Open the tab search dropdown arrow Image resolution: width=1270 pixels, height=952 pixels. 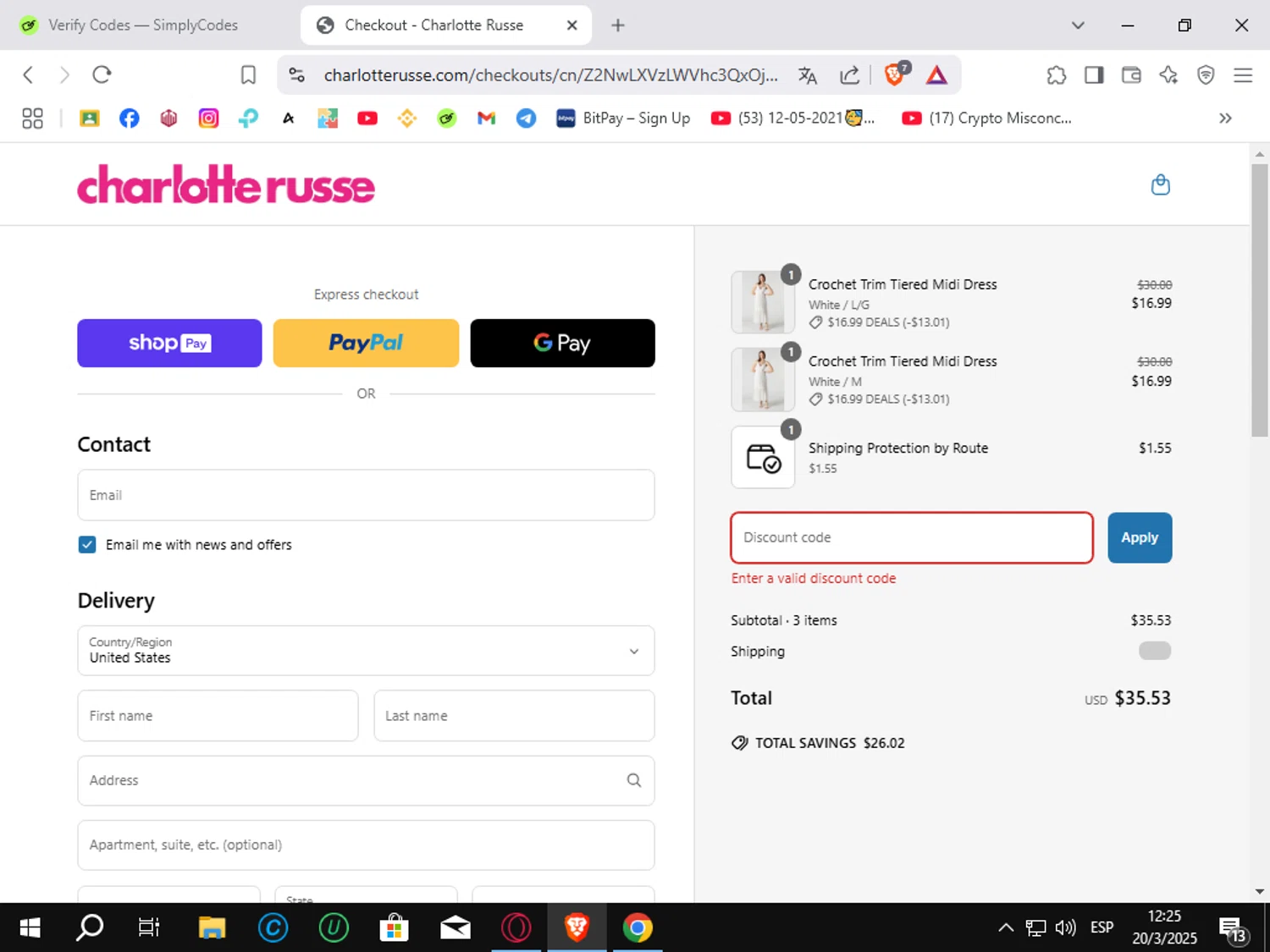point(1078,25)
